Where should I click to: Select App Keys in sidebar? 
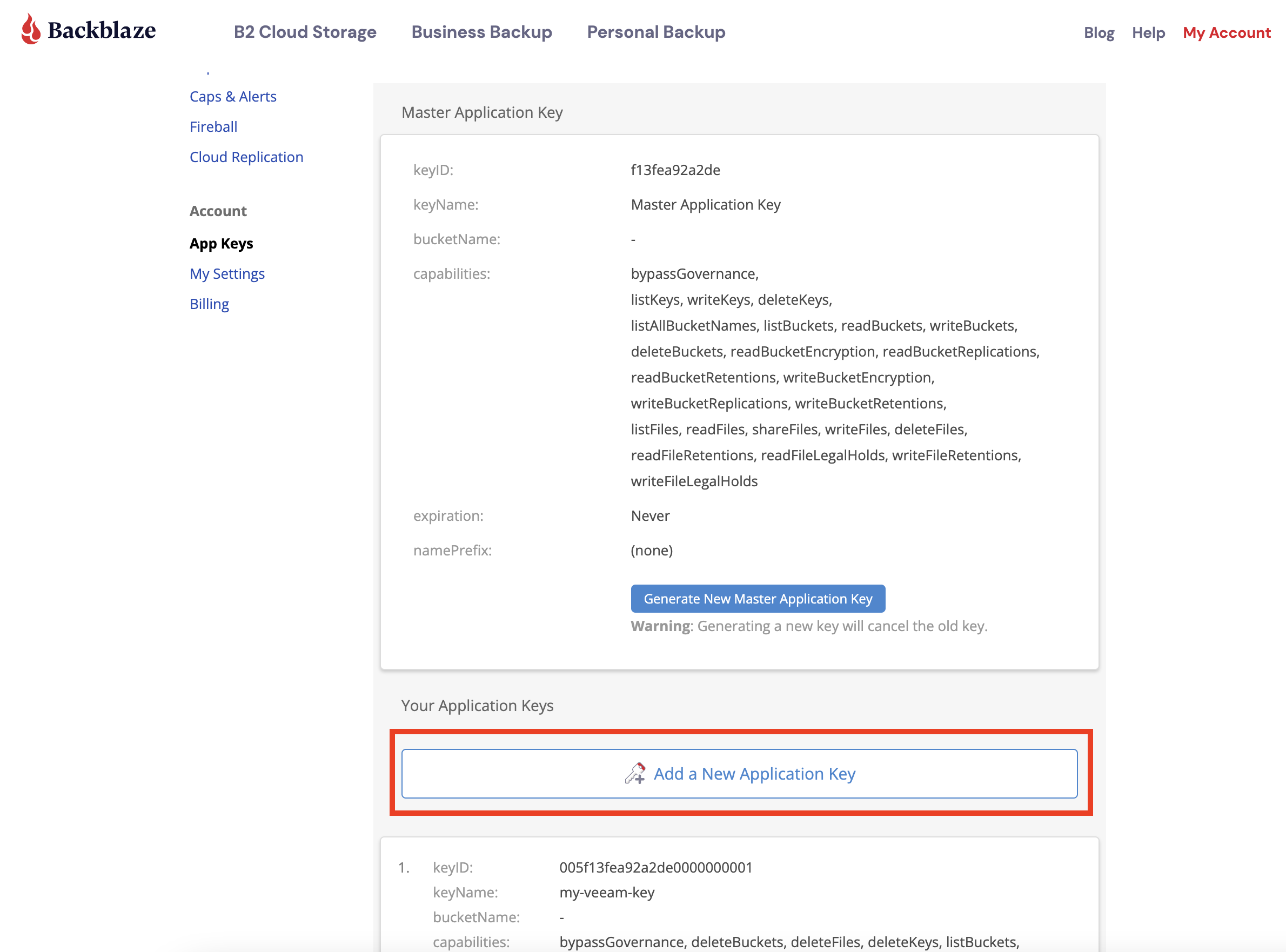tap(221, 243)
